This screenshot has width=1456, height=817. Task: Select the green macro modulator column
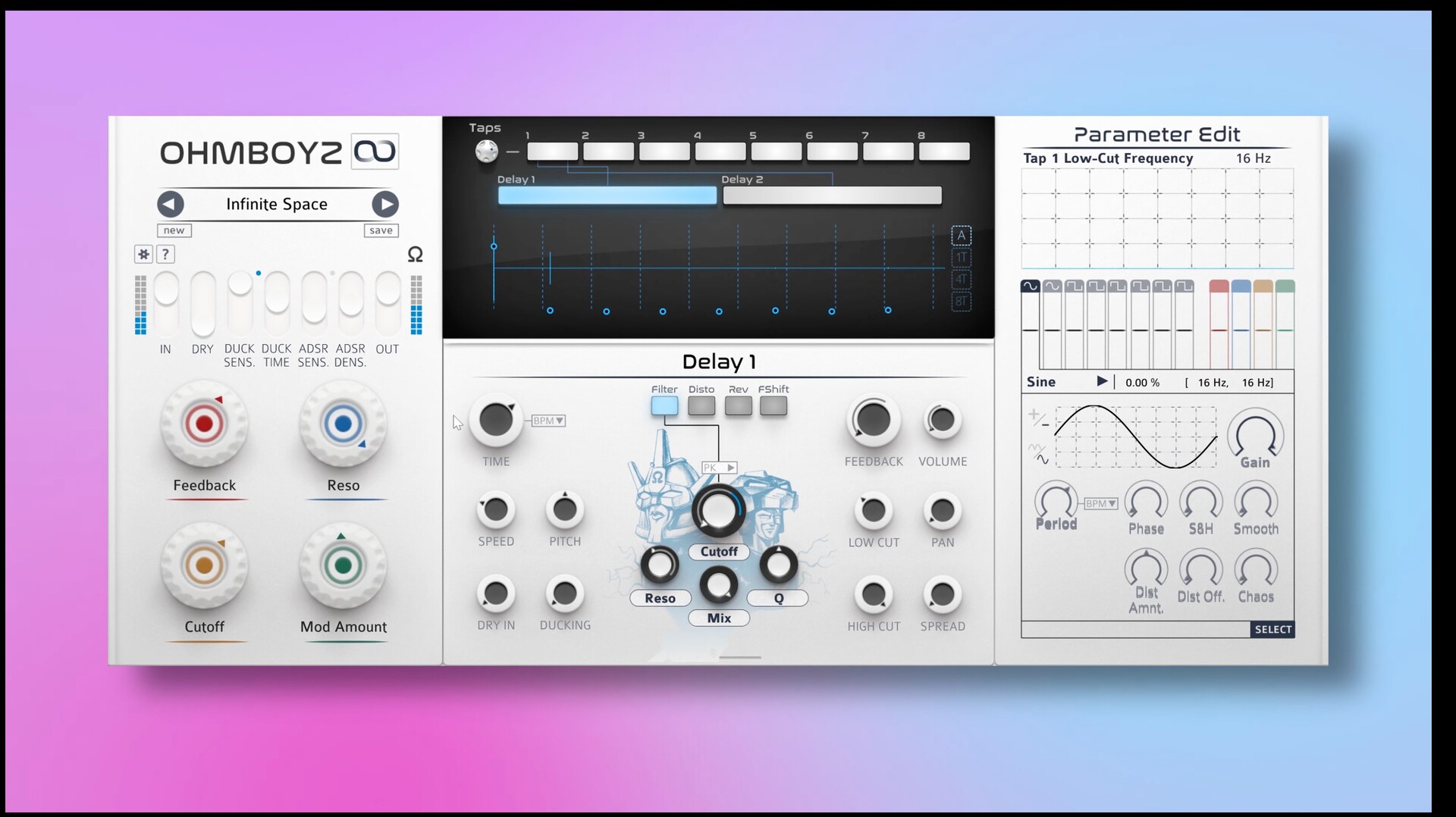pyautogui.click(x=1285, y=324)
